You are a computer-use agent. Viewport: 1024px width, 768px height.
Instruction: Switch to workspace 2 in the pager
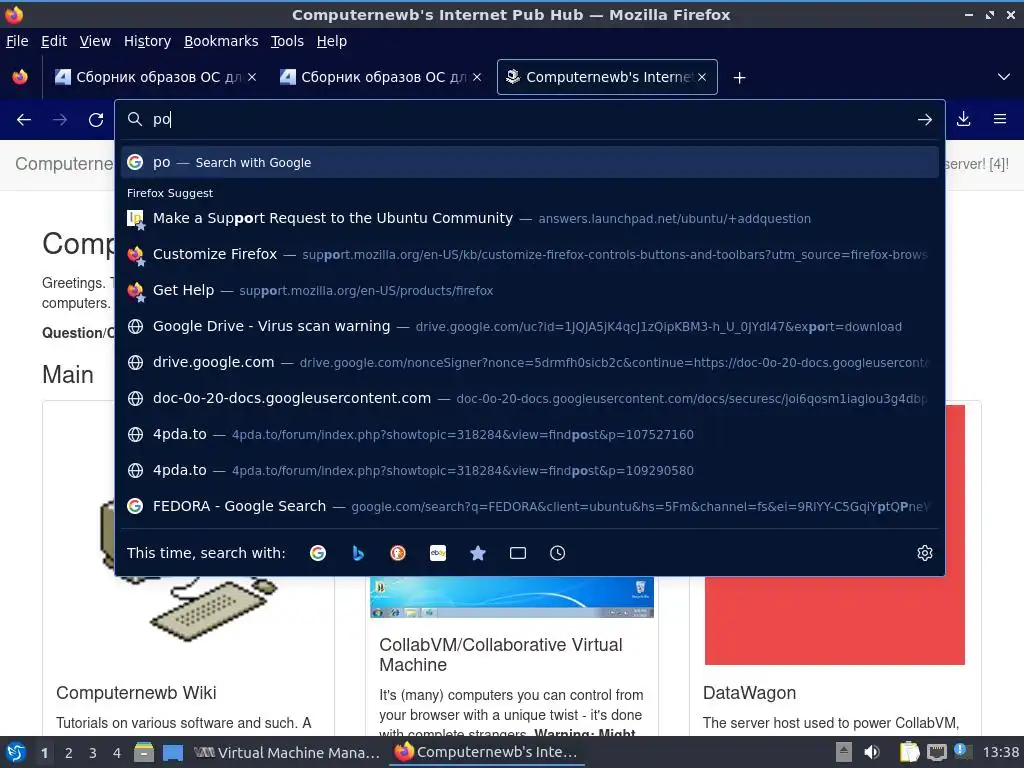(69, 753)
